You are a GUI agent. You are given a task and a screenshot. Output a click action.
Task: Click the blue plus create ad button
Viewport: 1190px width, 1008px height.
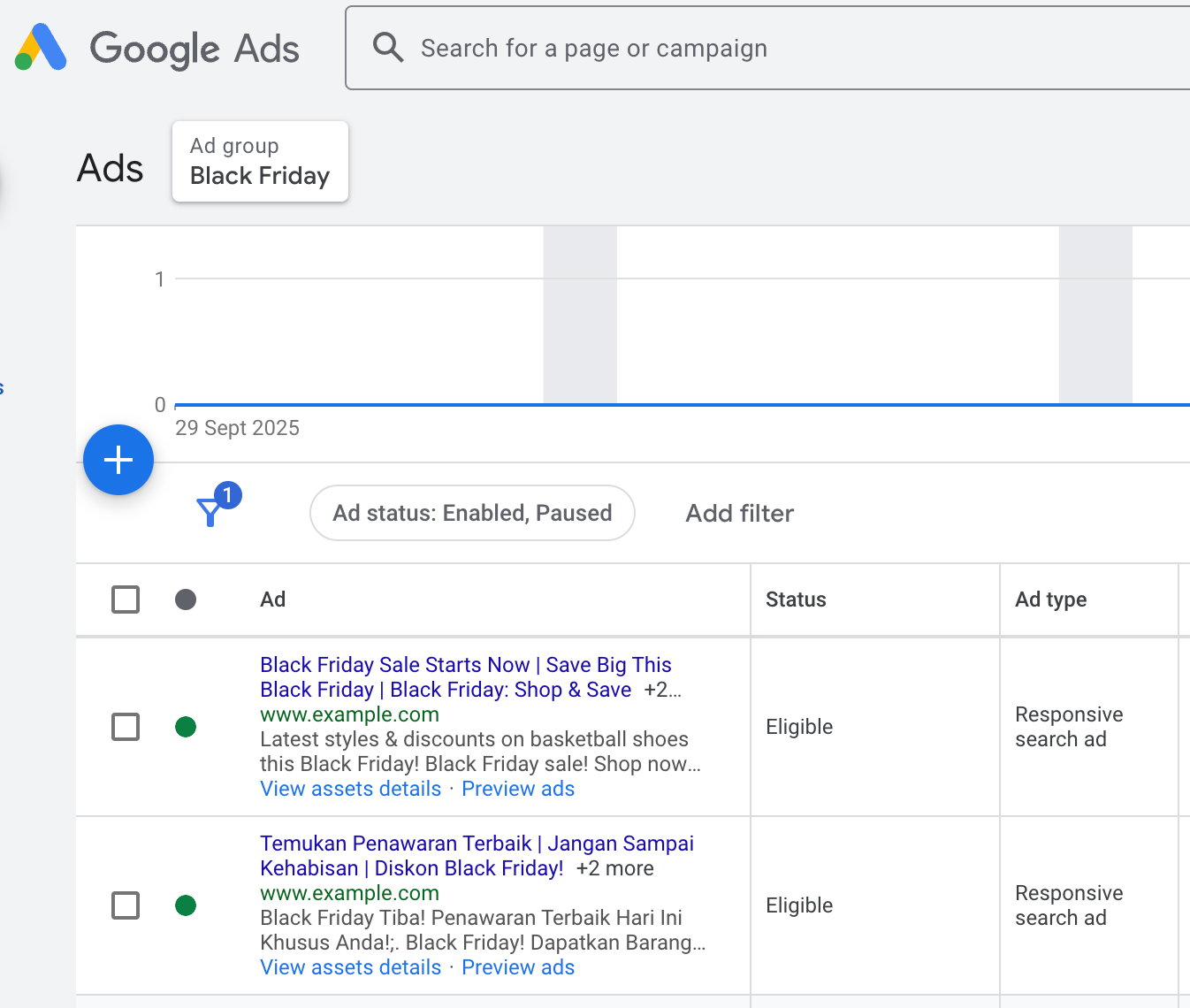[x=118, y=460]
